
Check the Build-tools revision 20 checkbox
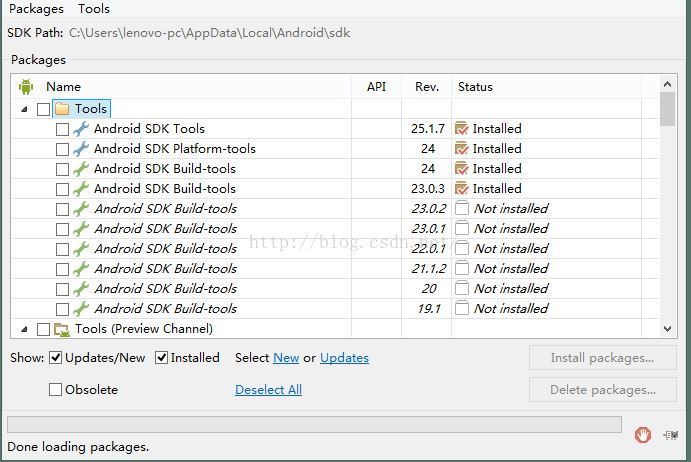[62, 289]
